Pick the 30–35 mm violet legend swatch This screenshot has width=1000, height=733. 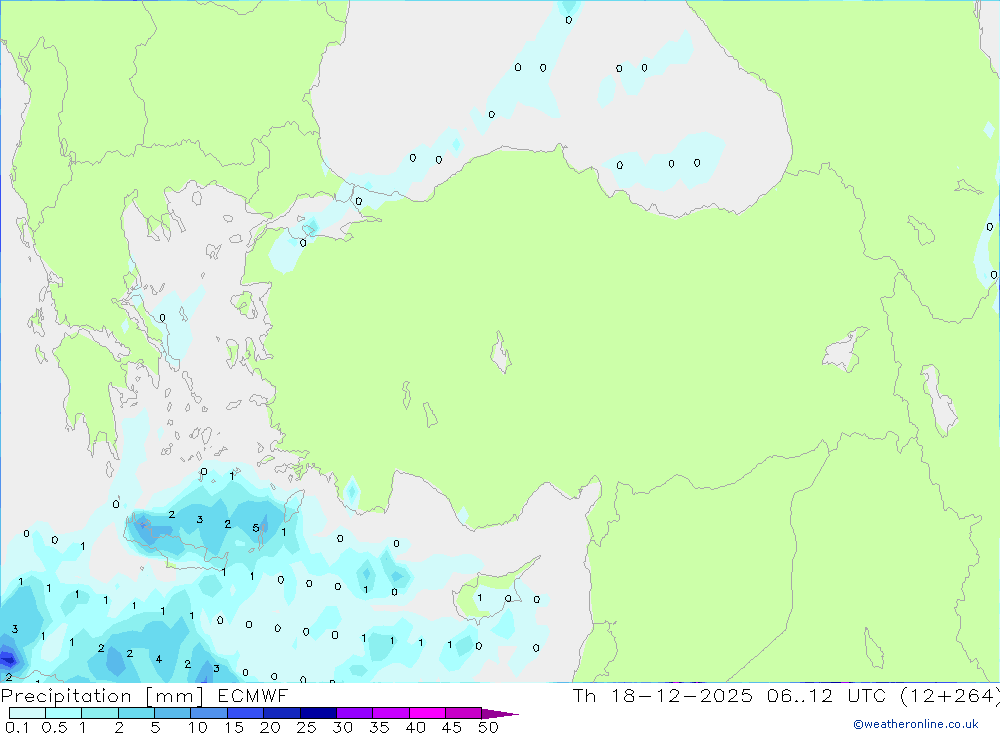pyautogui.click(x=355, y=713)
